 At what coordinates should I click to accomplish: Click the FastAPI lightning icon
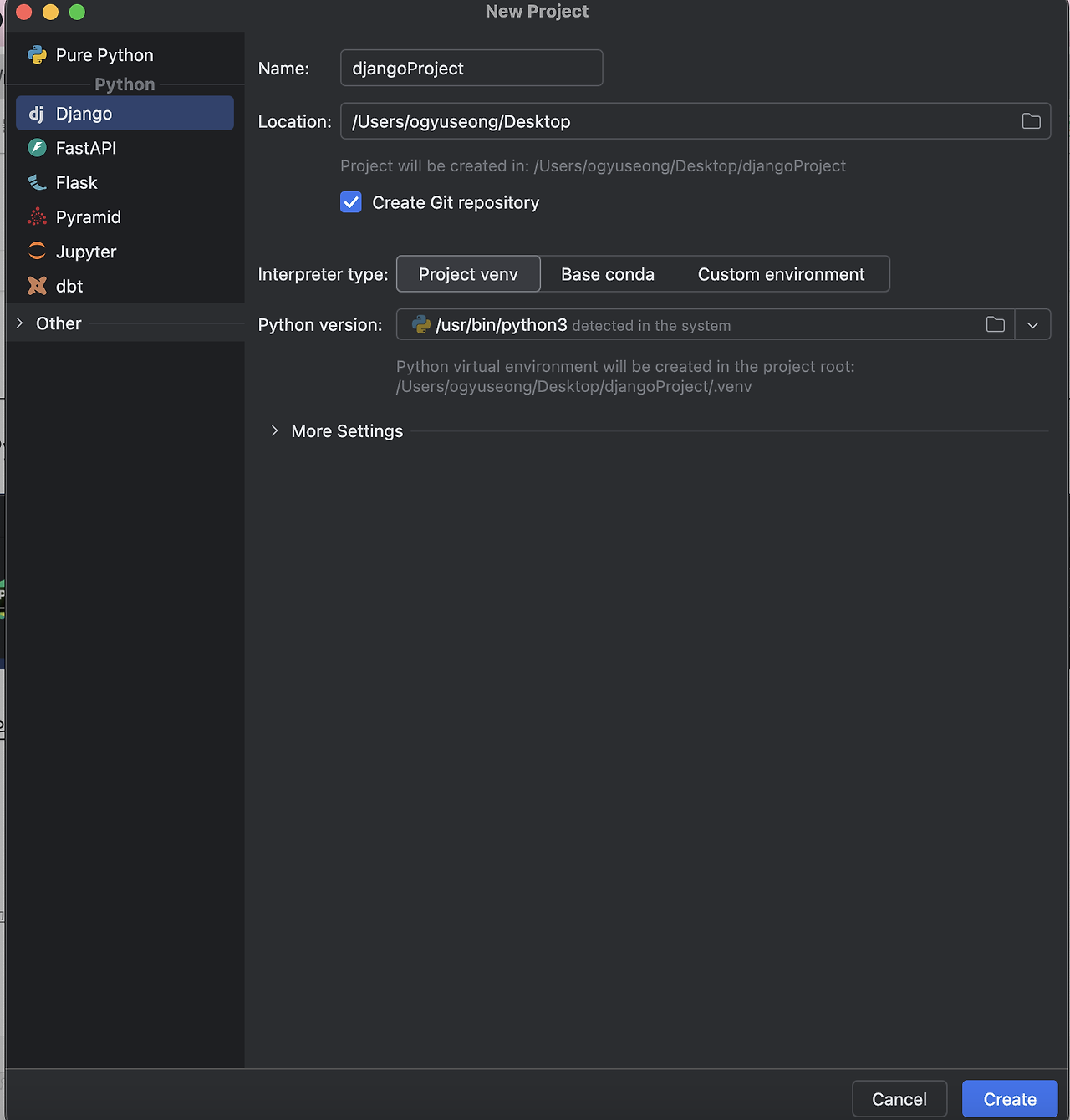point(37,148)
